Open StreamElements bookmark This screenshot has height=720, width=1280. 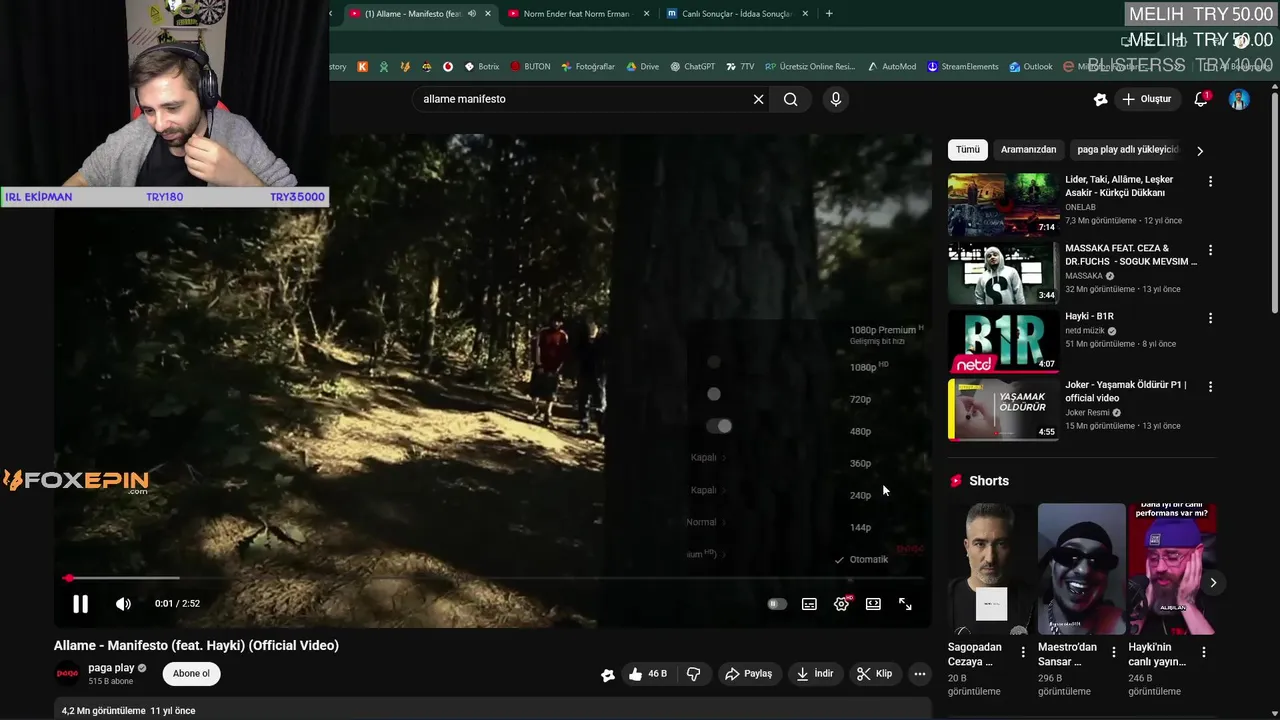pyautogui.click(x=963, y=67)
